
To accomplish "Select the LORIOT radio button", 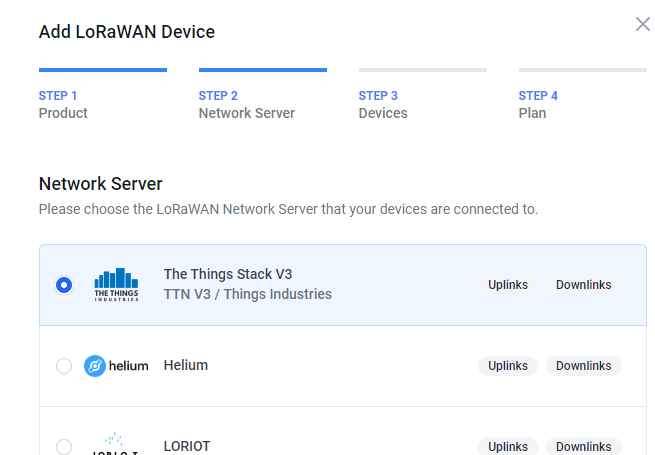I will pos(64,447).
